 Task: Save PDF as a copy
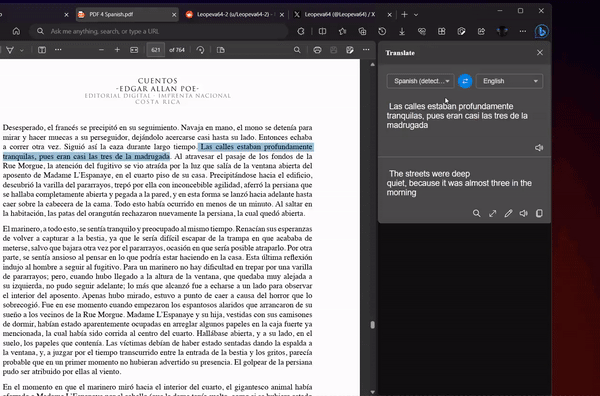tap(350, 50)
